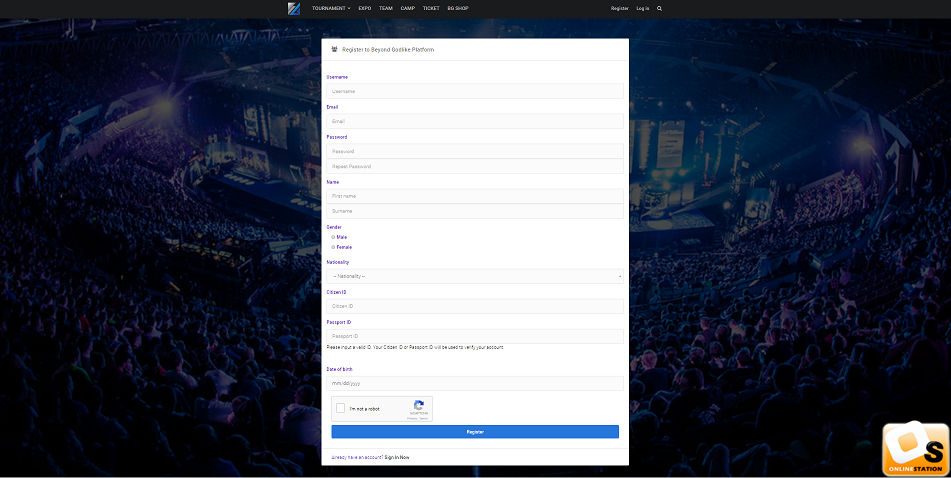Select the Male gender option
951x478 pixels.
coord(334,237)
